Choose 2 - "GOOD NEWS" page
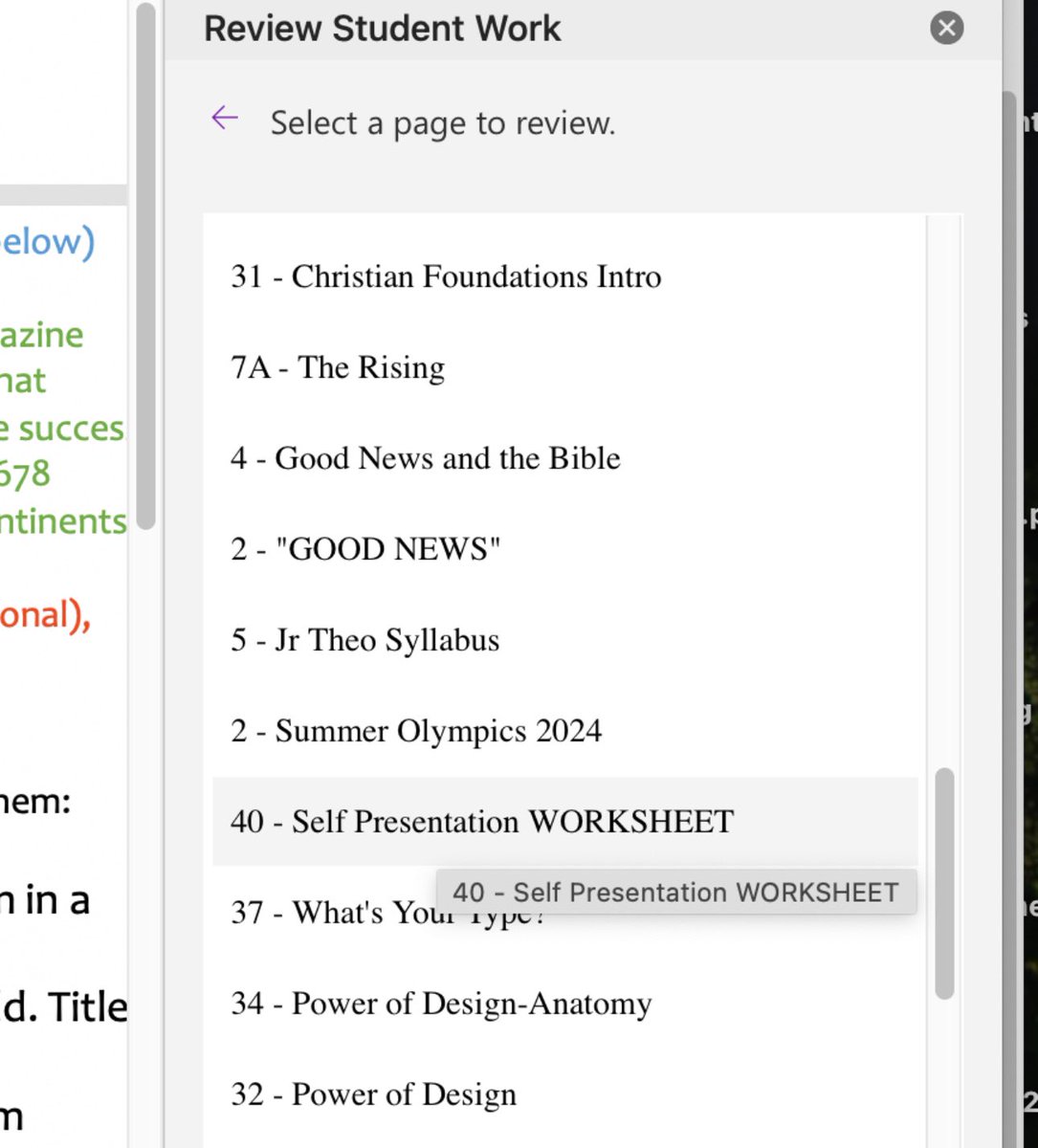This screenshot has width=1038, height=1148. click(564, 549)
